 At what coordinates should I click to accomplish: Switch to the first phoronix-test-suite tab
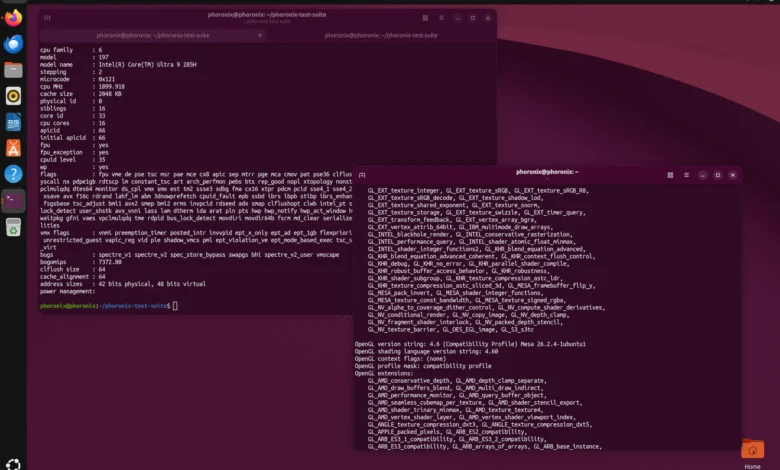pos(153,35)
